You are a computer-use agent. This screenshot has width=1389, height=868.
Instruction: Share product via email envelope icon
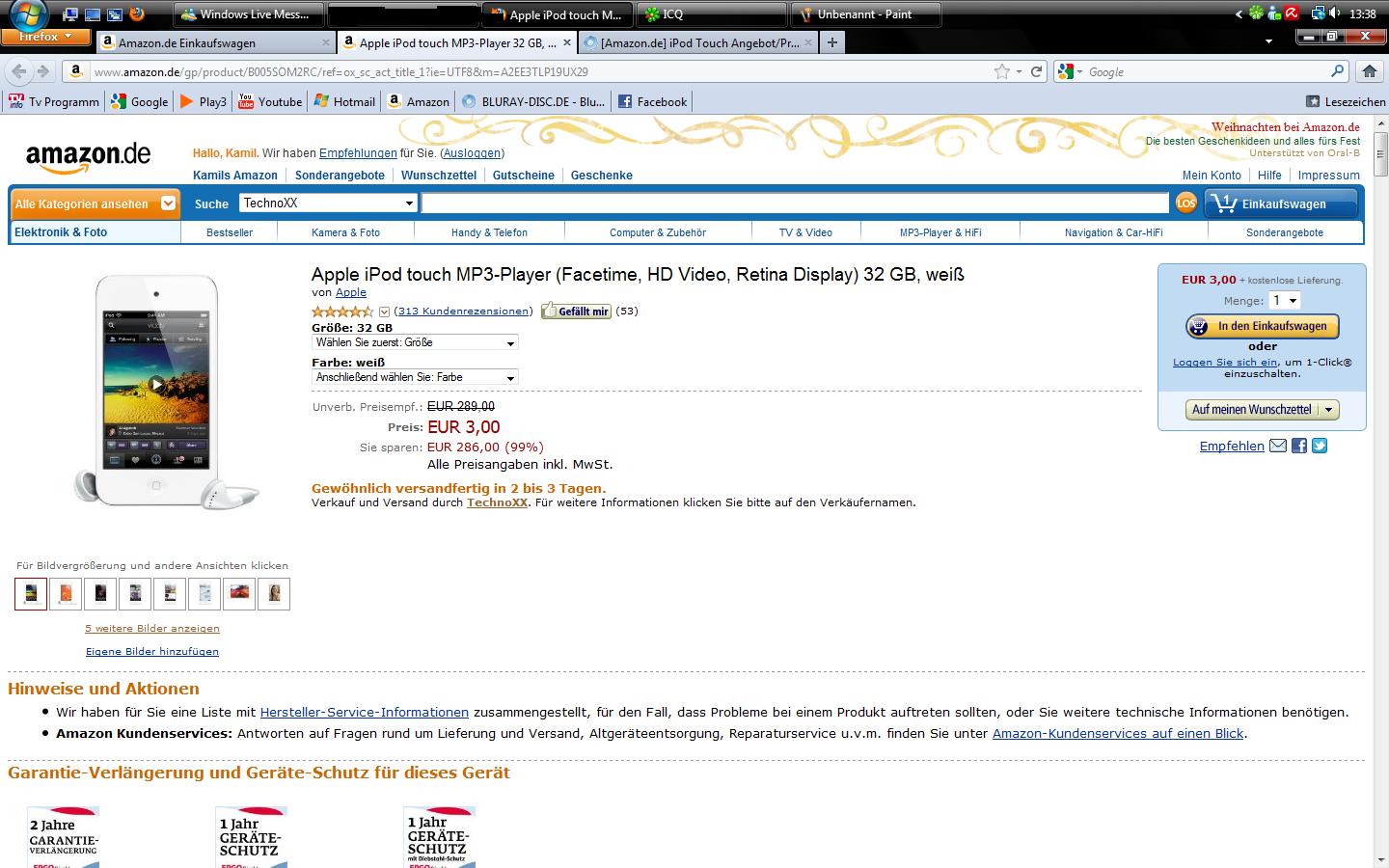click(x=1278, y=446)
